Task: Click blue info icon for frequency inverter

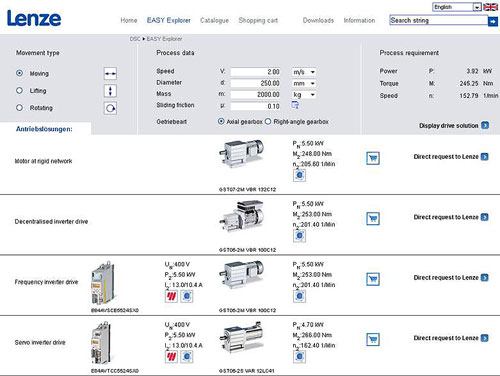Action: [187, 296]
